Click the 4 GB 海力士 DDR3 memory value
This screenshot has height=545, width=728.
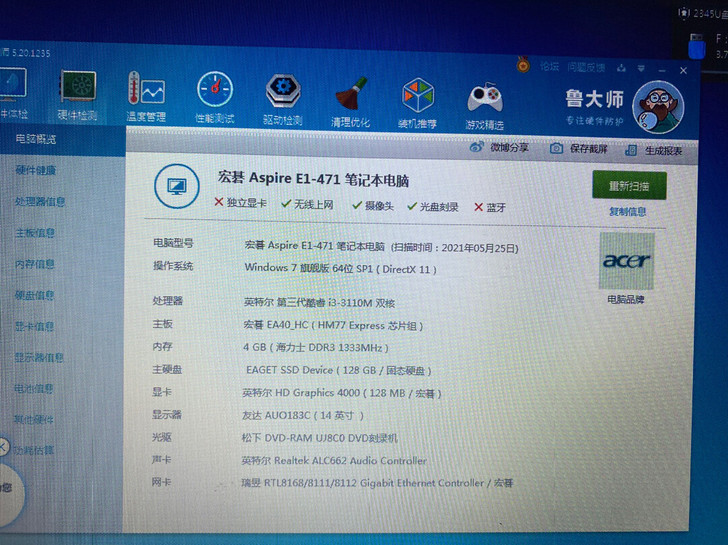(x=316, y=347)
